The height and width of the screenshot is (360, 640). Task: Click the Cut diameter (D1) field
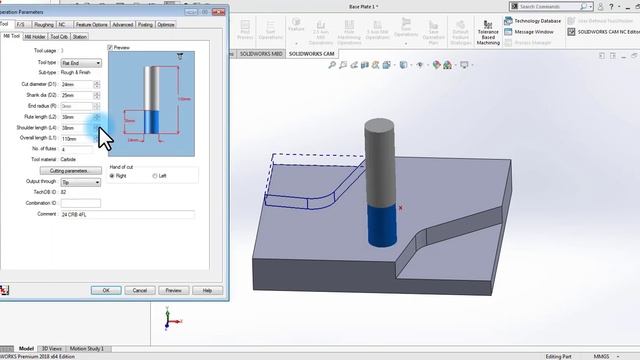(77, 84)
